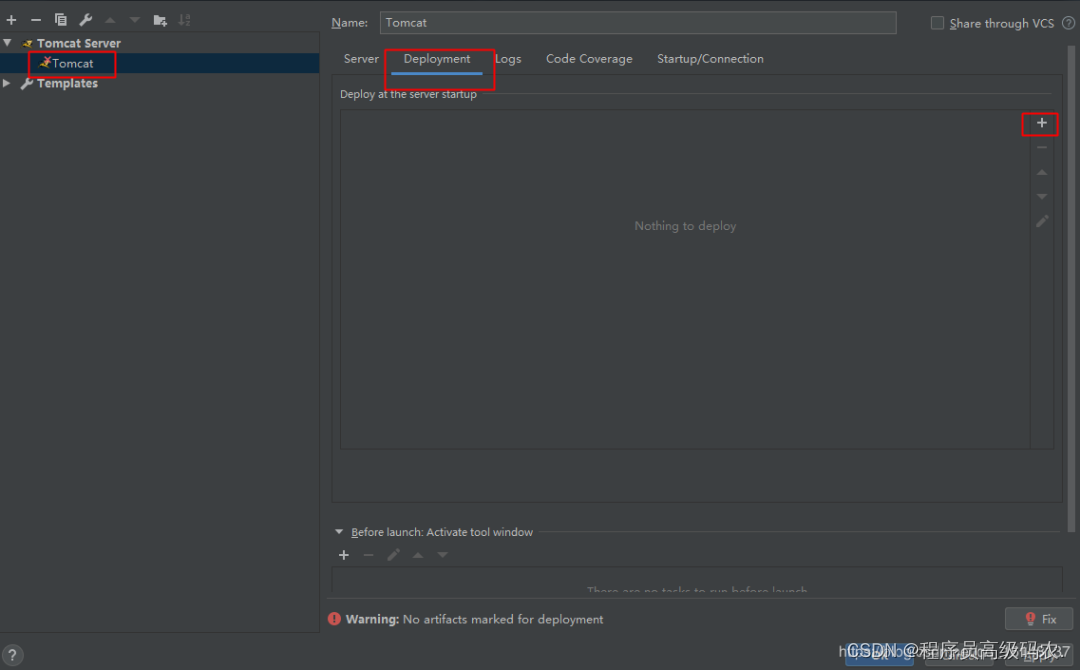
Task: Move deployment item down arrow
Action: pyautogui.click(x=1041, y=197)
